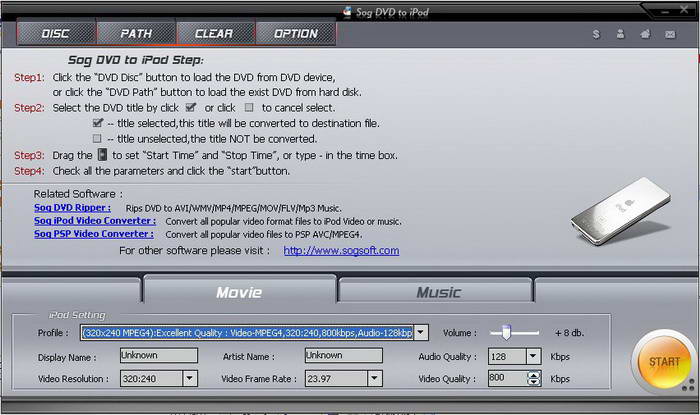Click the email envelope icon
Viewport: 700px width, 415px height.
coord(670,34)
